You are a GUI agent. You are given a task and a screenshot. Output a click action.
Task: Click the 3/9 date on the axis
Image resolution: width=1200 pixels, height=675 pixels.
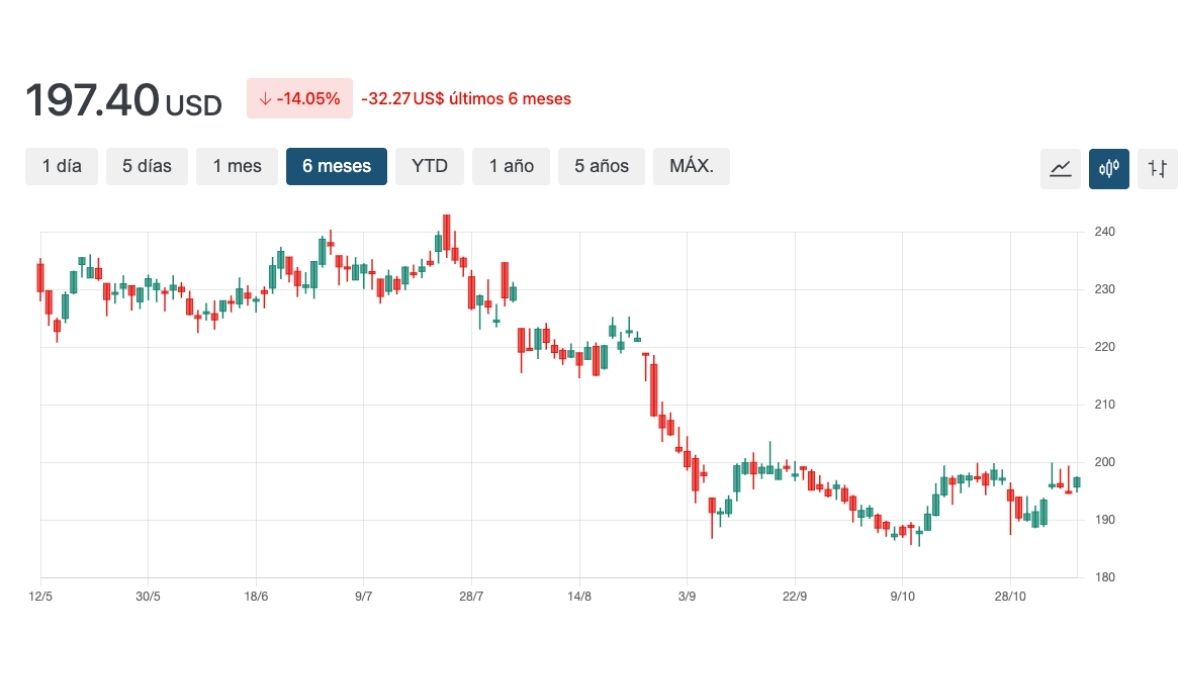(x=687, y=596)
